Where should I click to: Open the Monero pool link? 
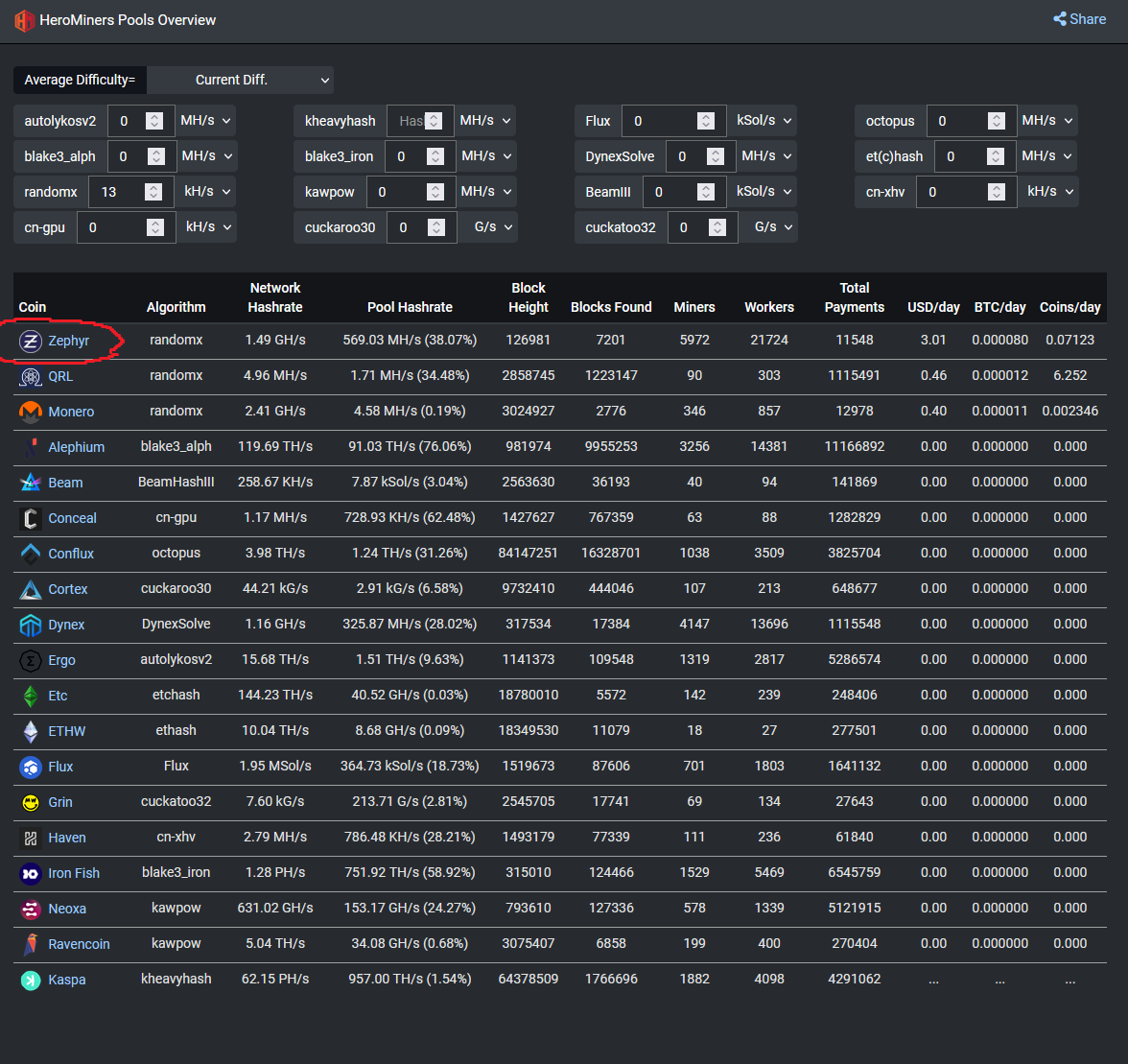pyautogui.click(x=71, y=413)
